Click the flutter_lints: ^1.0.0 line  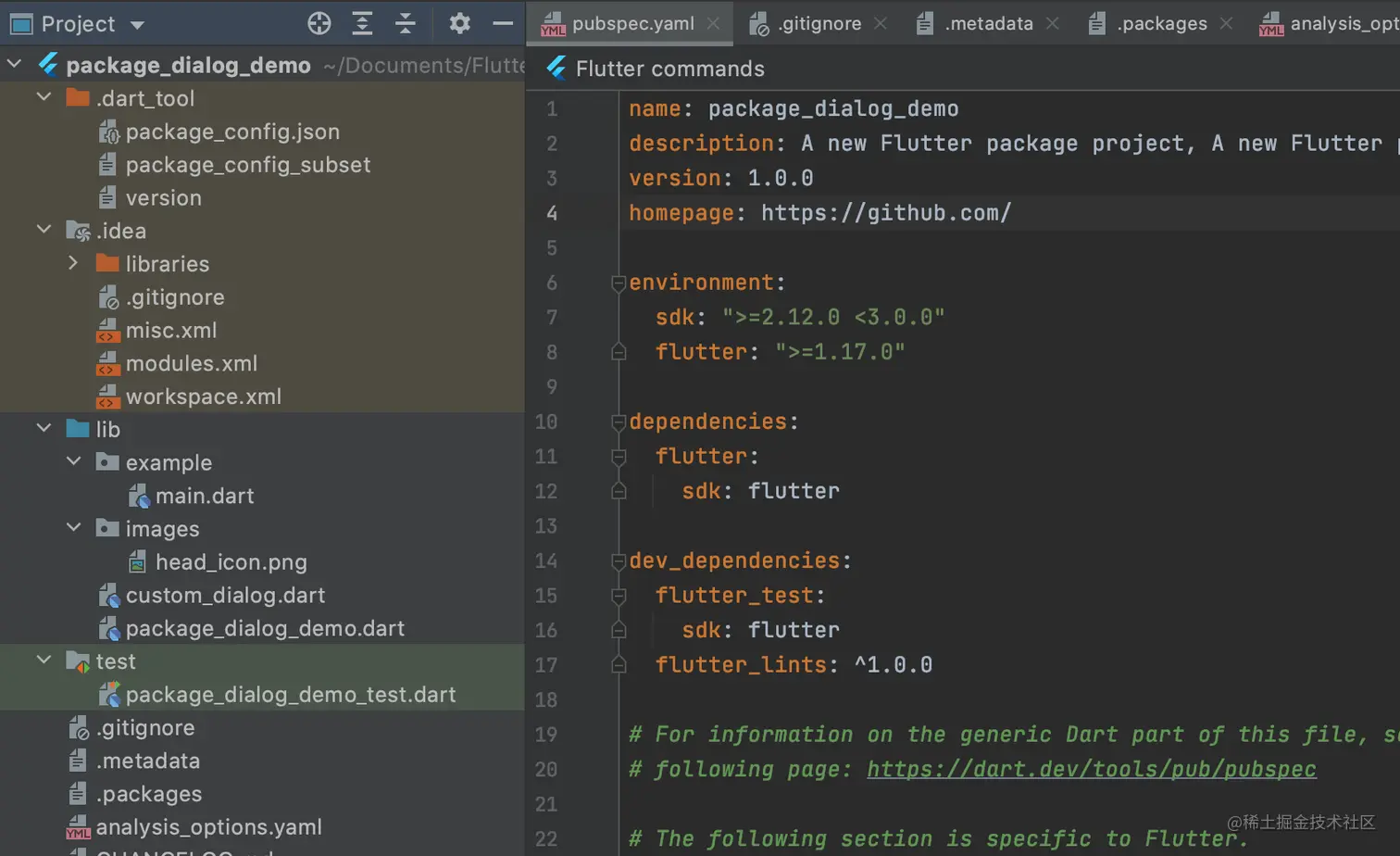tap(794, 665)
